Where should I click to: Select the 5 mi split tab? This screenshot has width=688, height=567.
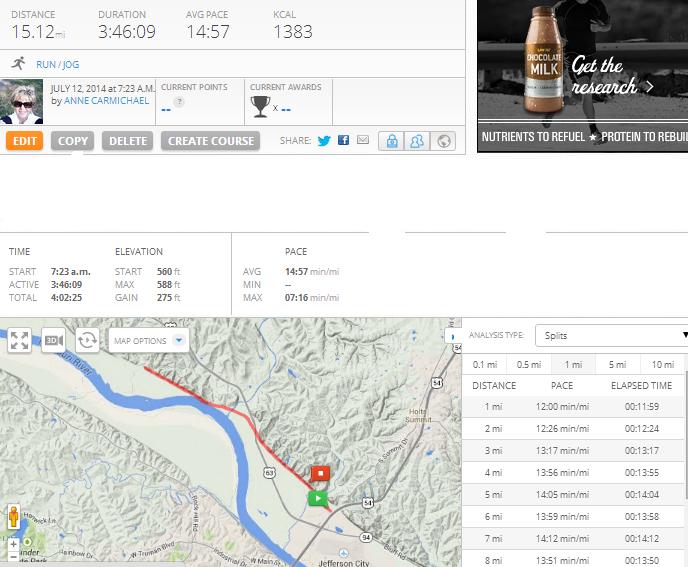618,365
